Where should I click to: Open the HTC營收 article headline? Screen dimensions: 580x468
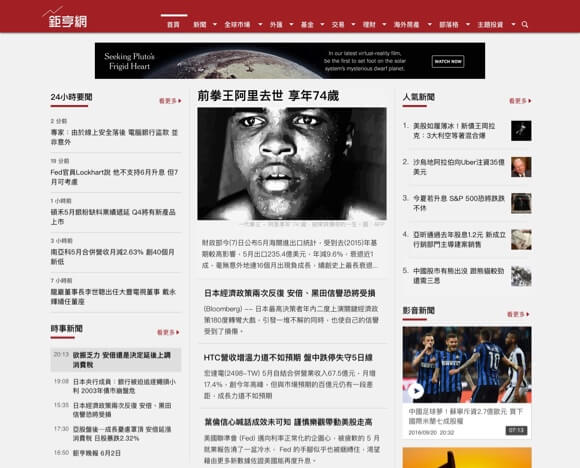288,358
